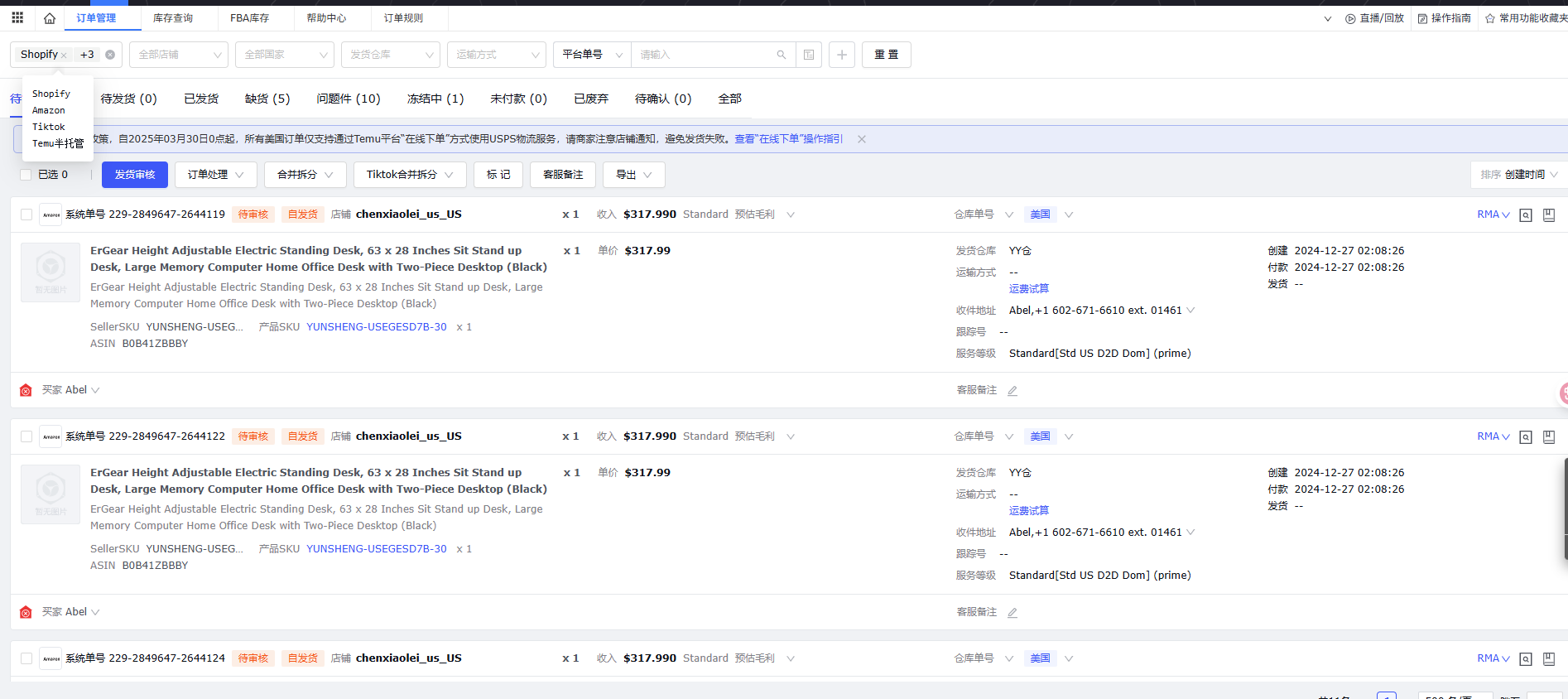Click the 运费试算 link in first order
The image size is (1568, 699).
pos(1028,289)
